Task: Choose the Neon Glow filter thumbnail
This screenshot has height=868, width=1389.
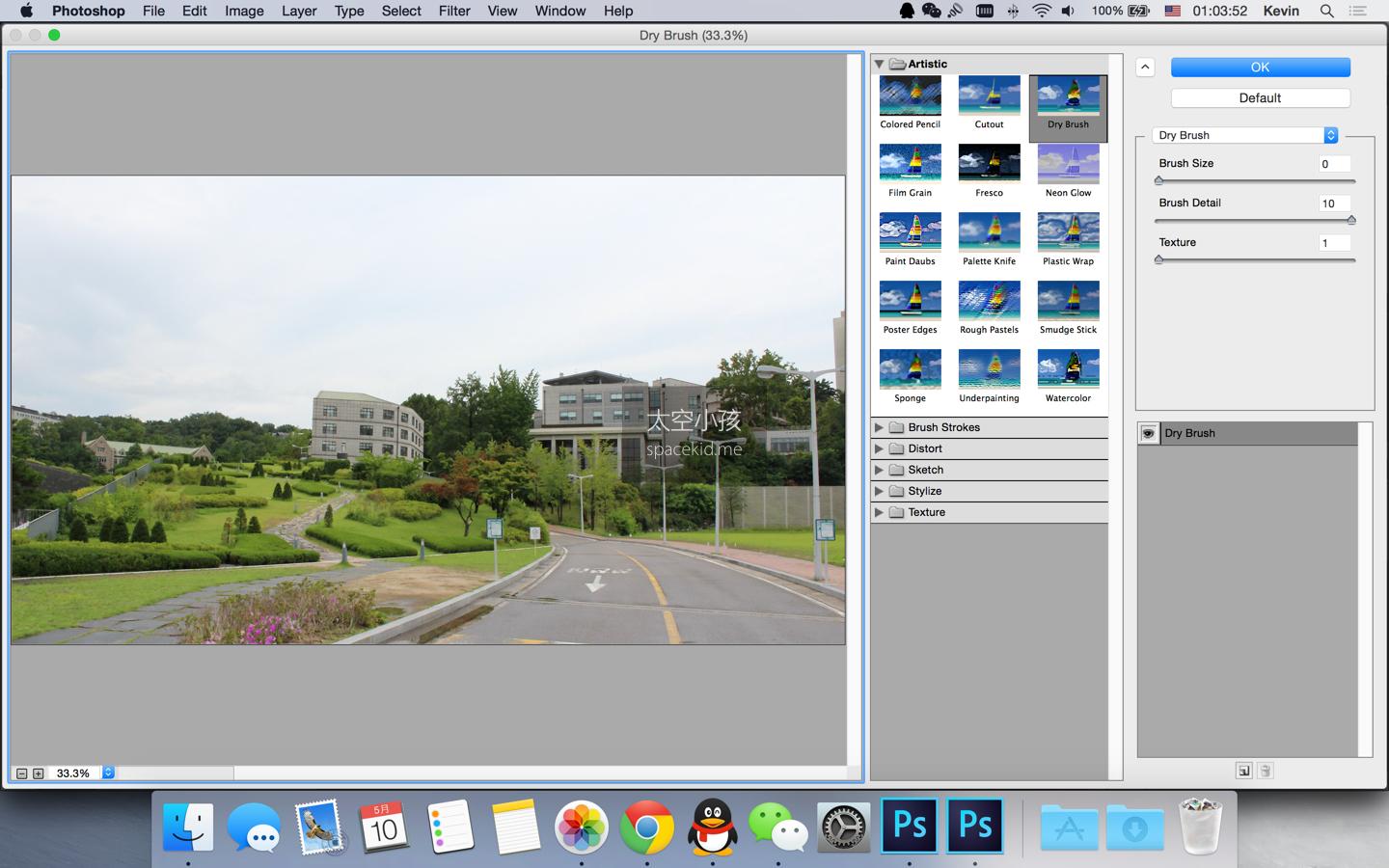Action: pos(1068,163)
